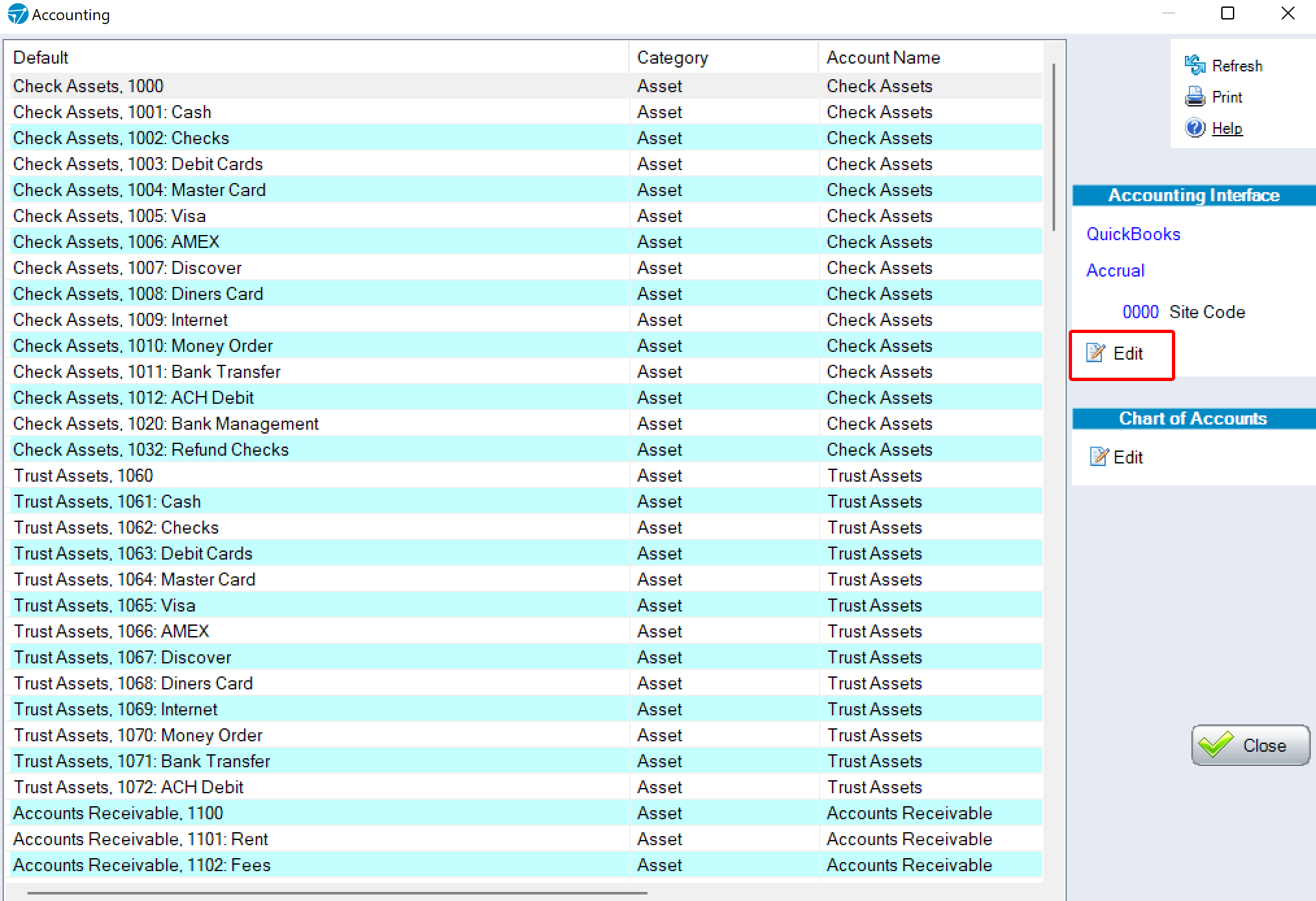Click the Print label
This screenshot has width=1316, height=901.
(x=1227, y=97)
